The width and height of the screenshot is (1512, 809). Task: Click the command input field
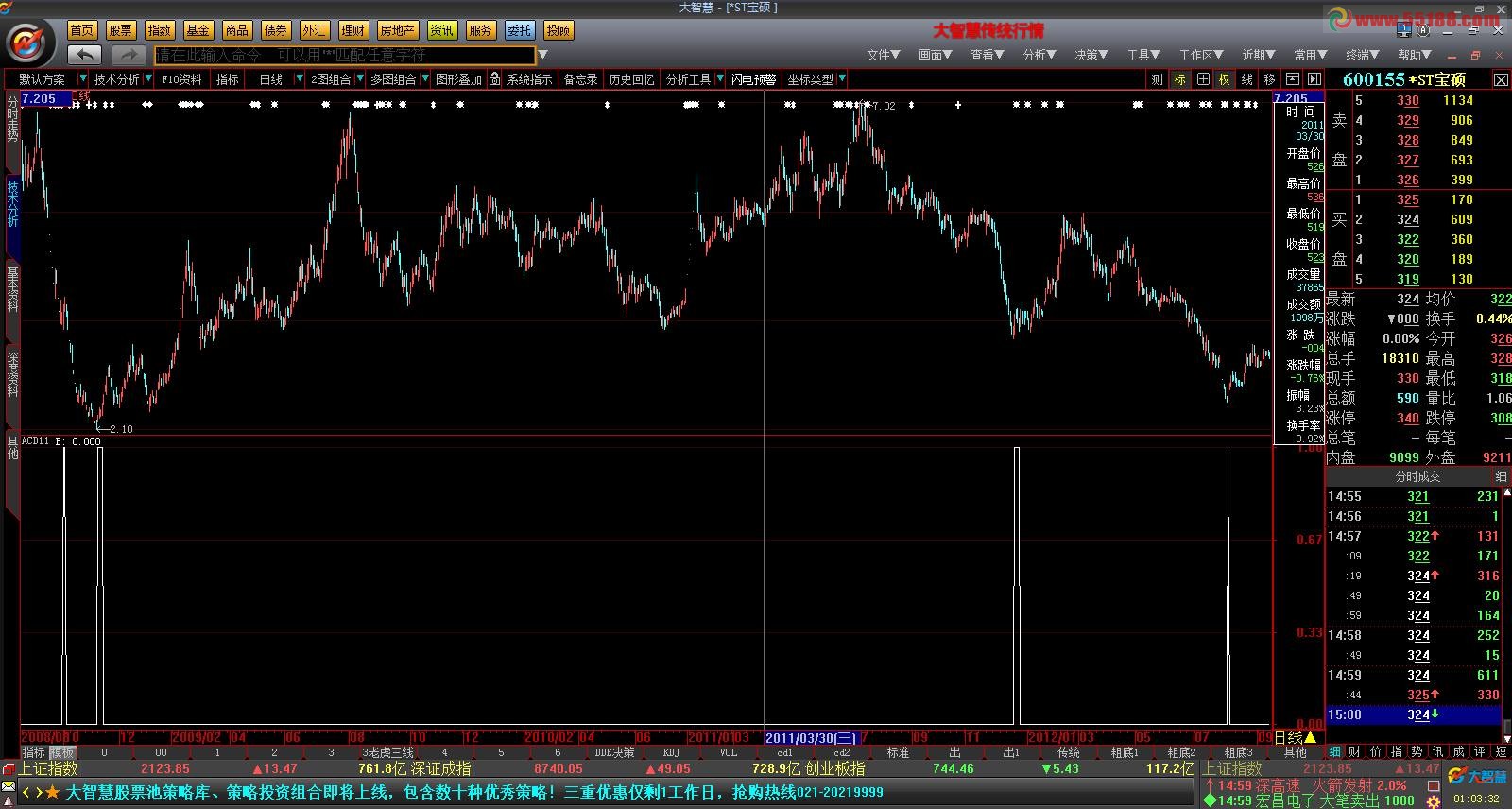pos(345,55)
